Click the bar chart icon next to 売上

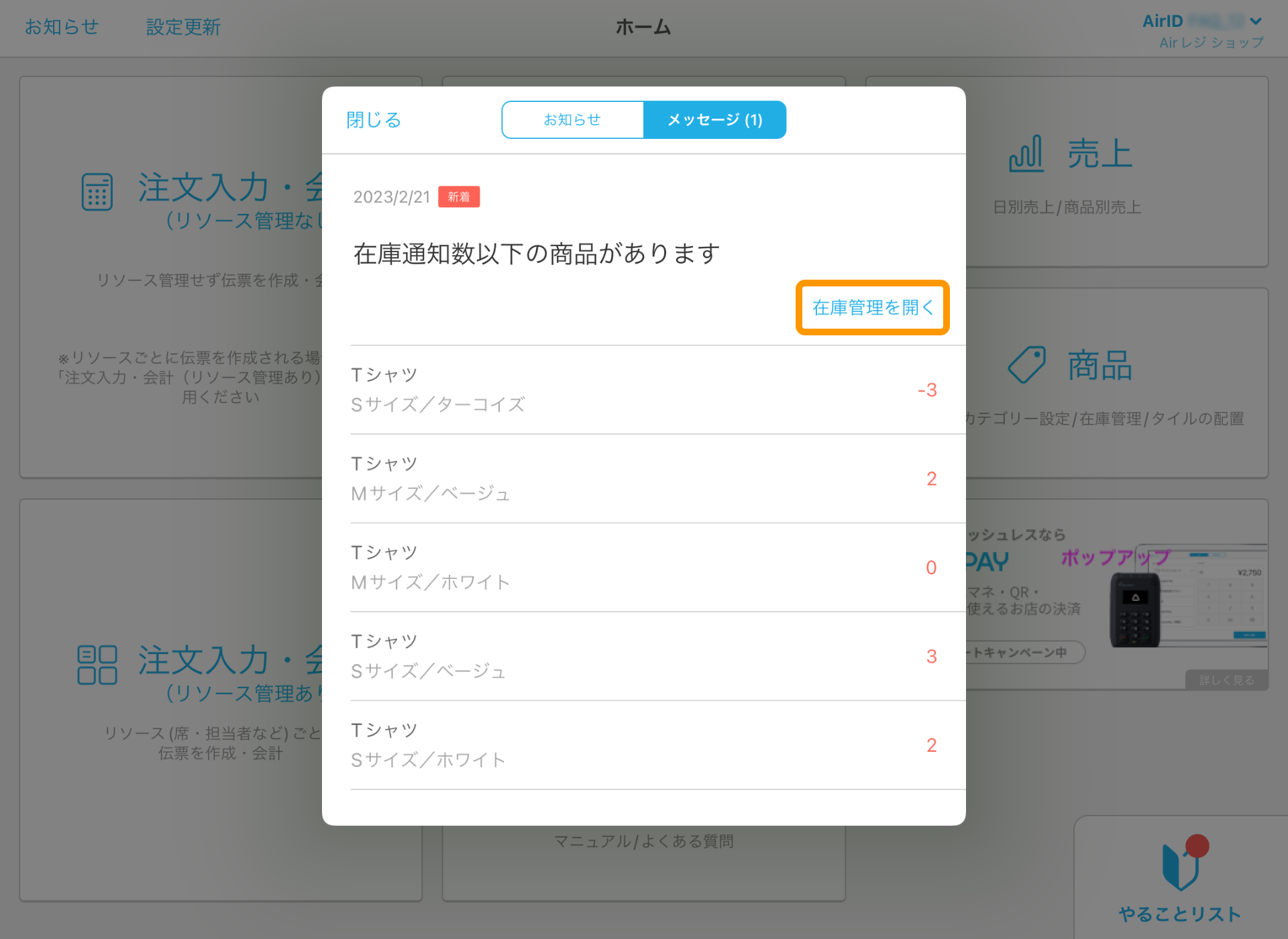coord(1026,154)
